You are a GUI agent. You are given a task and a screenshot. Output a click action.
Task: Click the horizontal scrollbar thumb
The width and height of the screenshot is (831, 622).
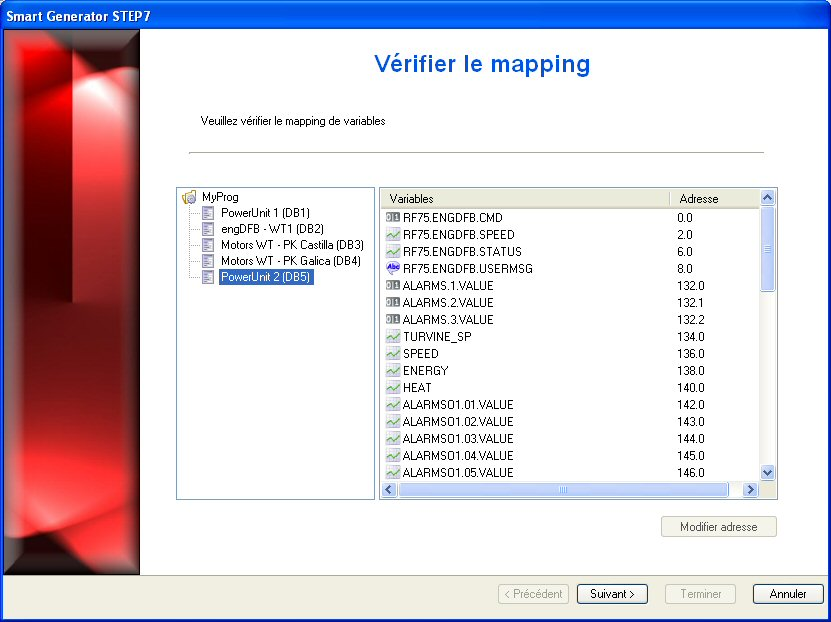(563, 490)
